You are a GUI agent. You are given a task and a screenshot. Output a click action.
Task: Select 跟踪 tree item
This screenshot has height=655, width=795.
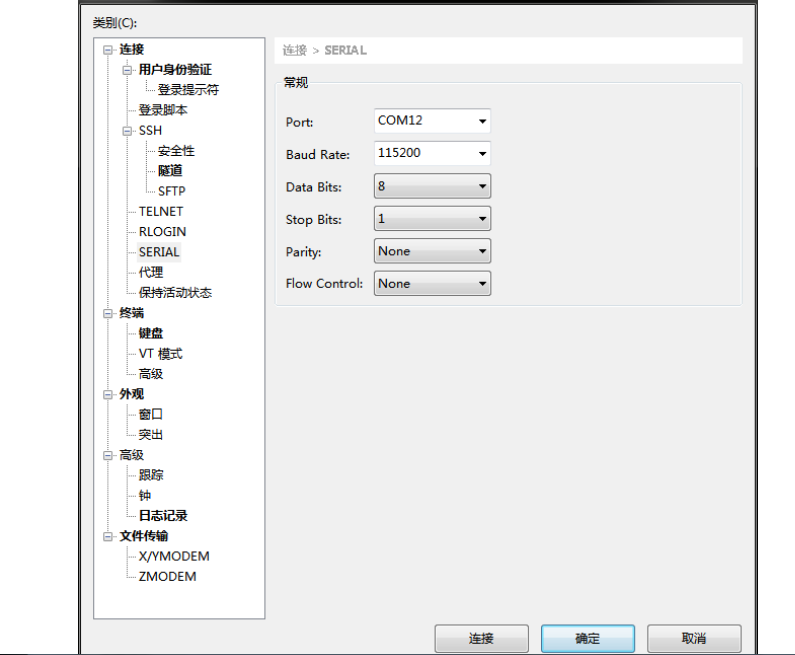click(x=151, y=476)
